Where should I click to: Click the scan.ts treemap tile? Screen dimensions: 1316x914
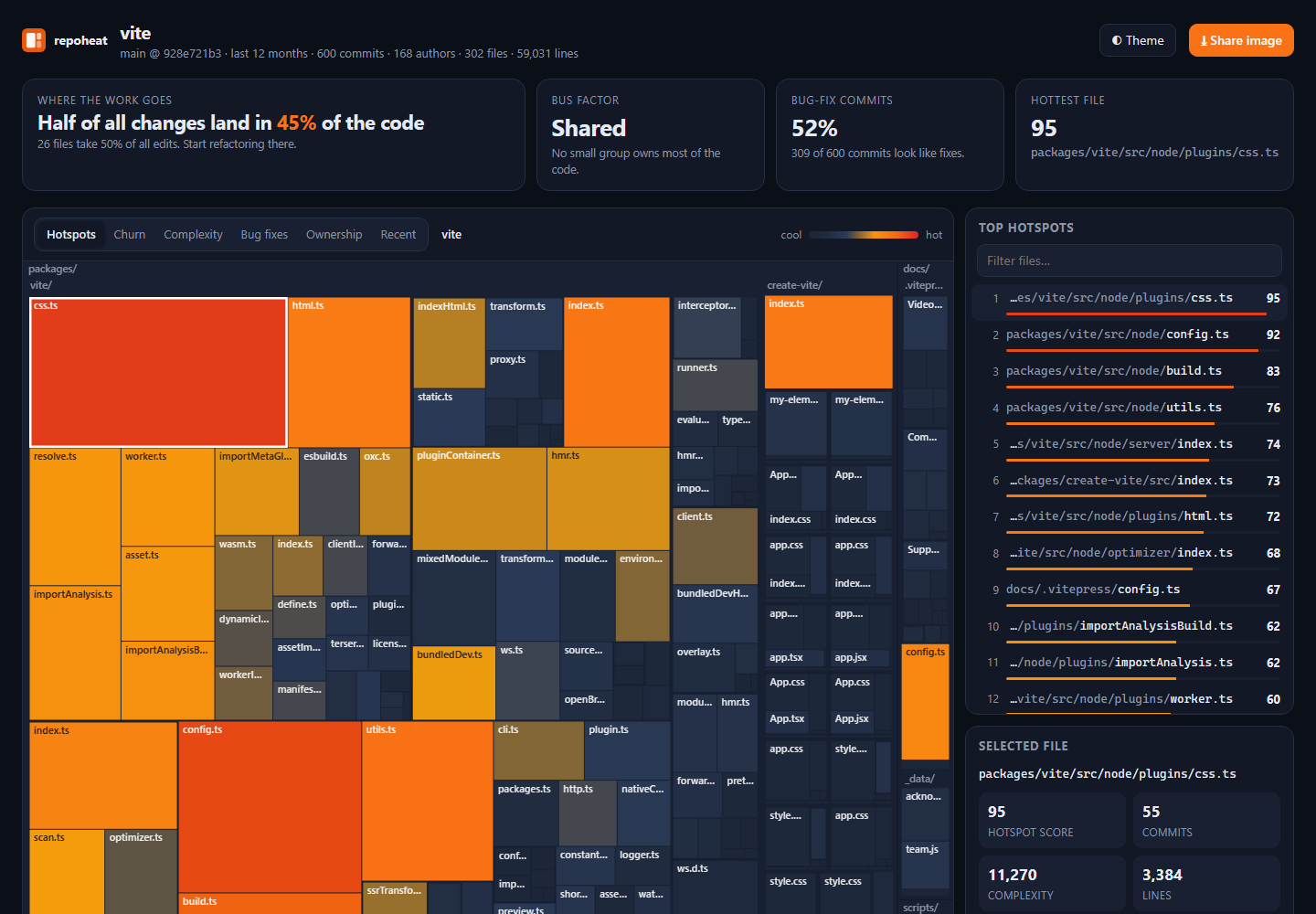(x=67, y=871)
